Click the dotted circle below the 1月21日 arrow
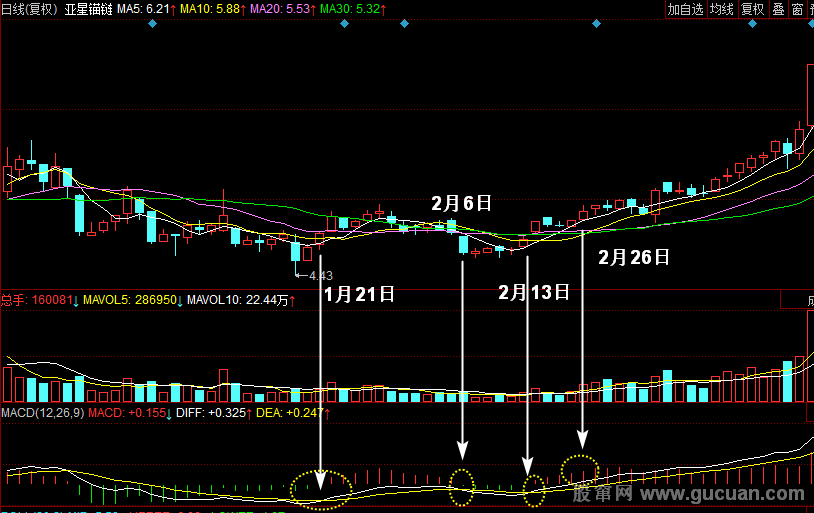Viewport: 814px width, 513px height. click(x=321, y=489)
